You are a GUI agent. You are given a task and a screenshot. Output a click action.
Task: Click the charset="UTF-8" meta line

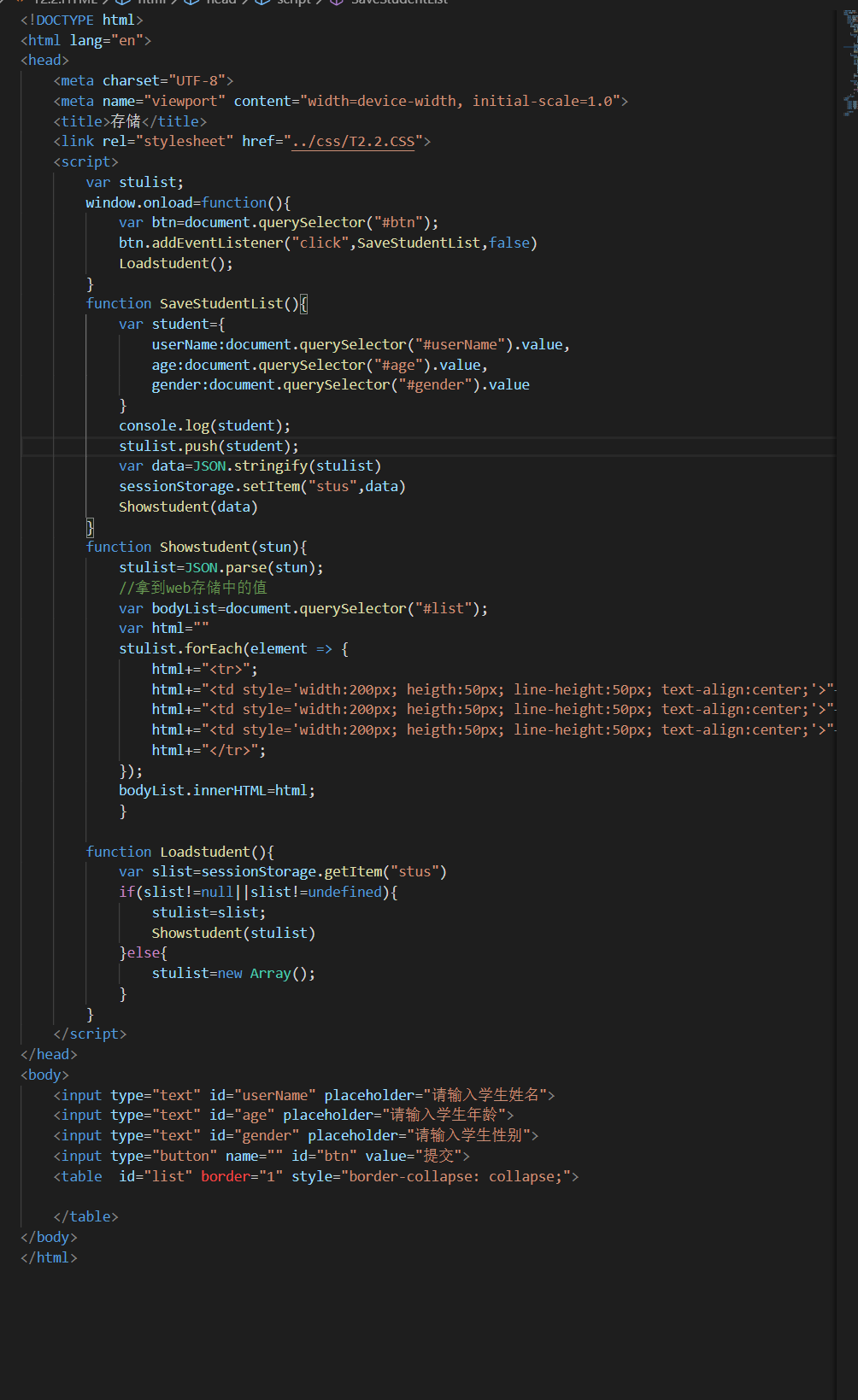(144, 80)
